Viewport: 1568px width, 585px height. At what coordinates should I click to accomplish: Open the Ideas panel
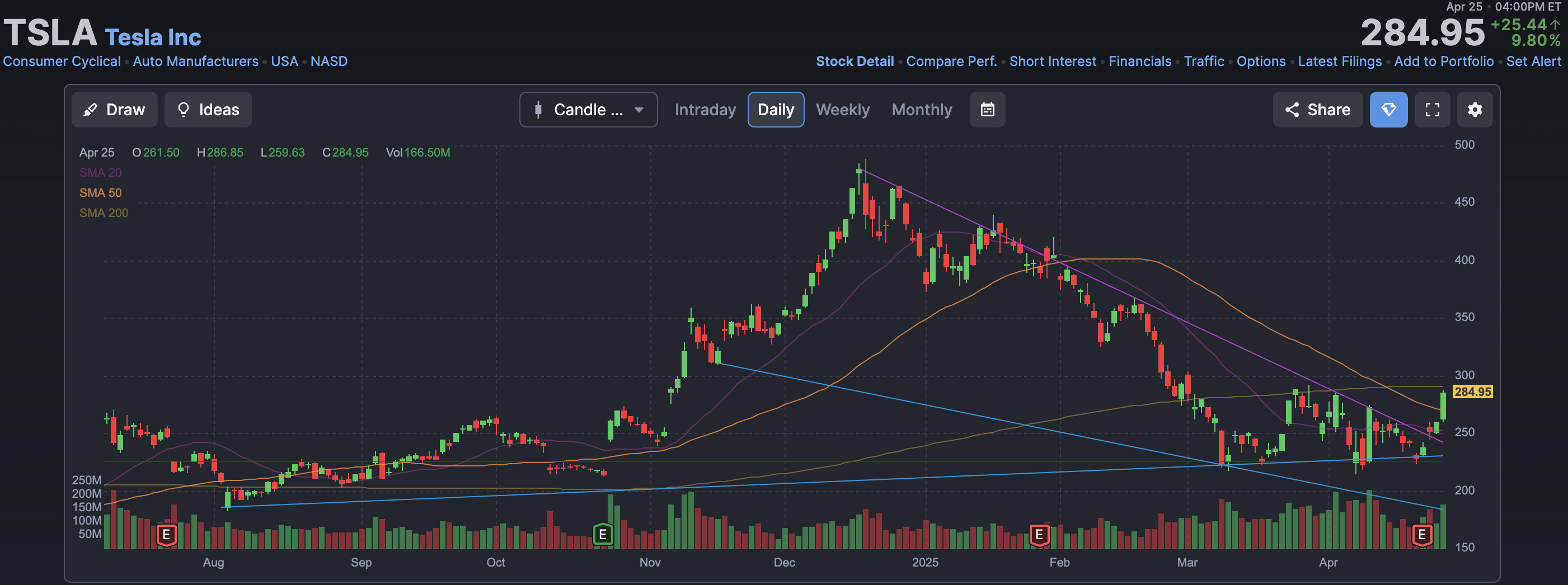point(208,110)
